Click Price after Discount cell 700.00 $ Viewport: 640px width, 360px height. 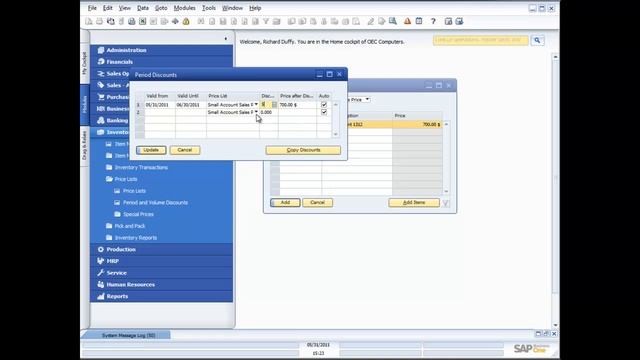point(298,105)
